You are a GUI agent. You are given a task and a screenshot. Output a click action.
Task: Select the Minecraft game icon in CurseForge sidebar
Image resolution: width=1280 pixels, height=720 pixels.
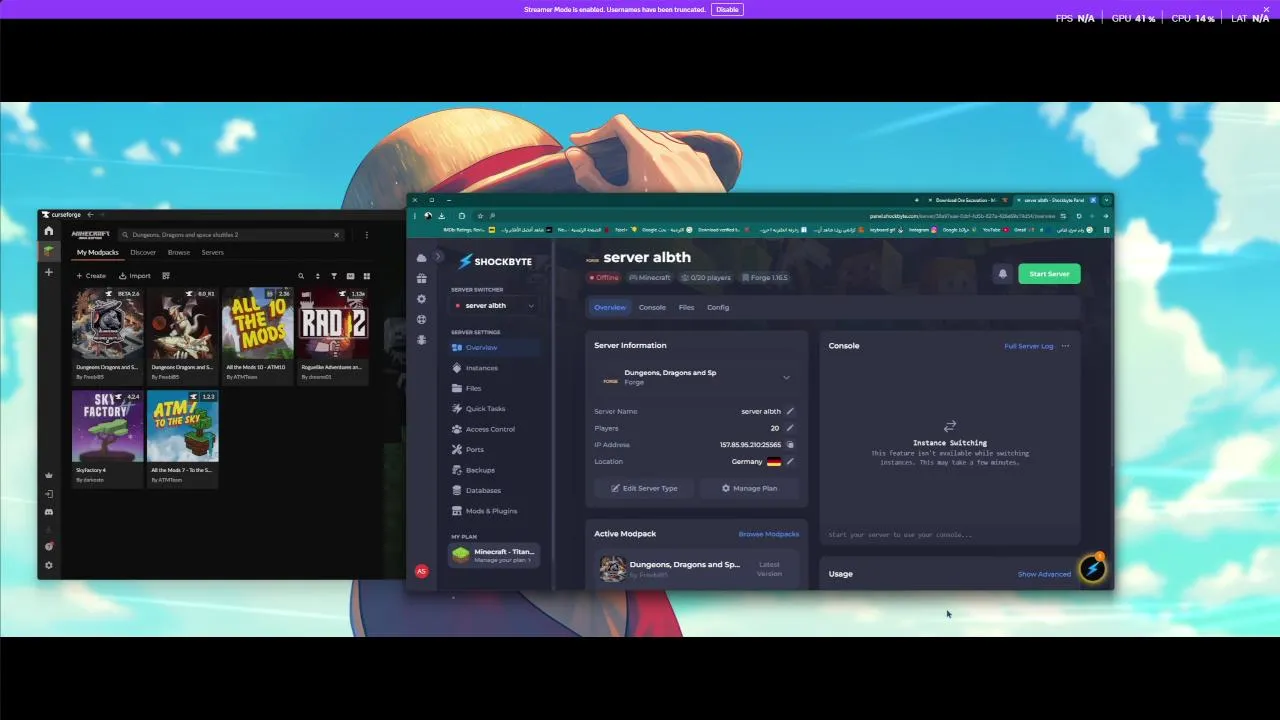click(48, 251)
